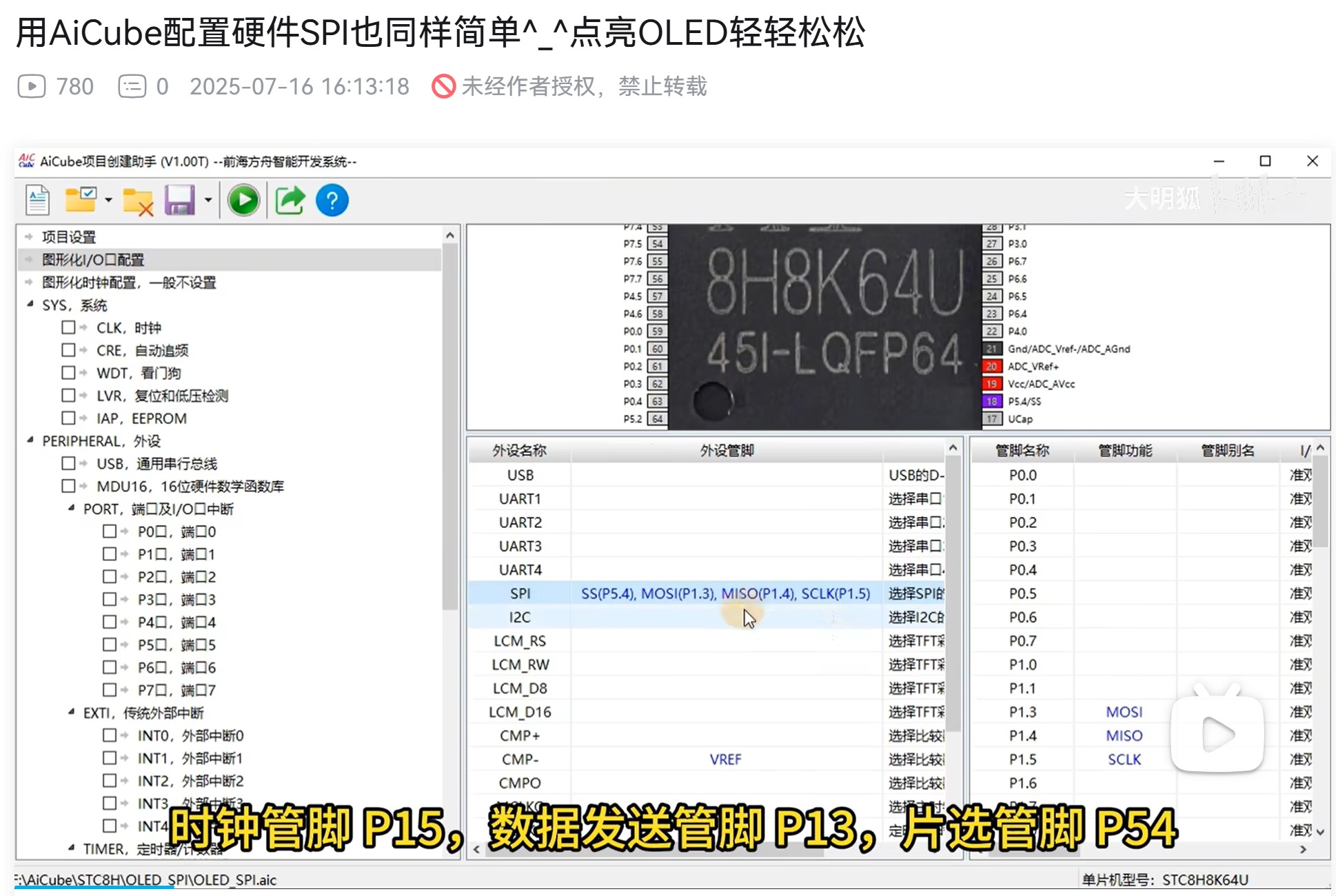Check the WDT, 看门狗 checkbox
1336x896 pixels.
click(x=68, y=373)
